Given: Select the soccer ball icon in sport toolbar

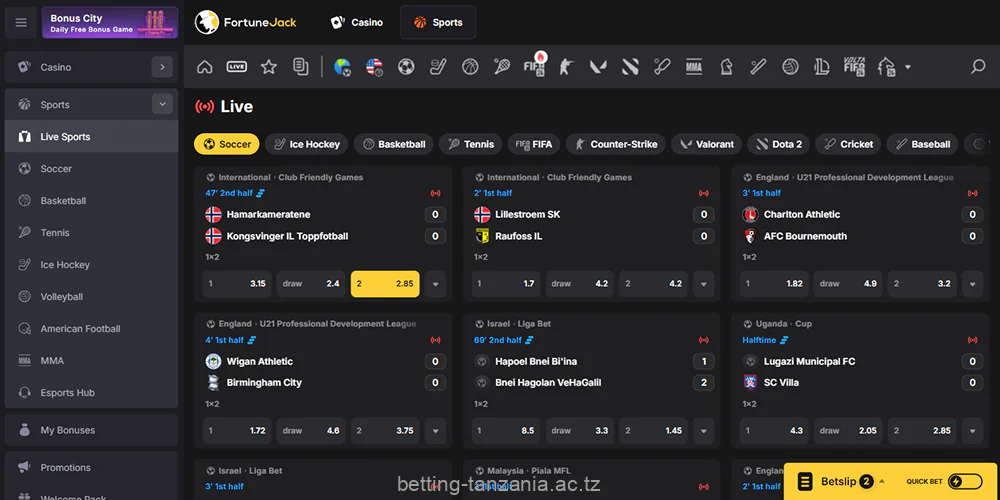Looking at the screenshot, I should 406,66.
